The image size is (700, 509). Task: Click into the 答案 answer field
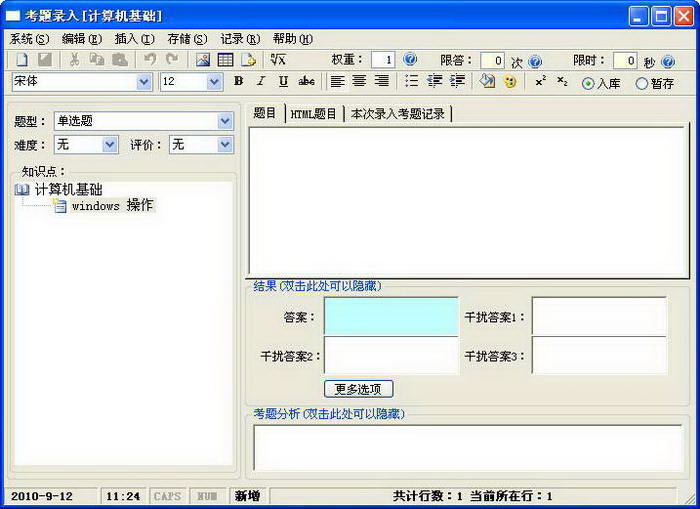[391, 316]
